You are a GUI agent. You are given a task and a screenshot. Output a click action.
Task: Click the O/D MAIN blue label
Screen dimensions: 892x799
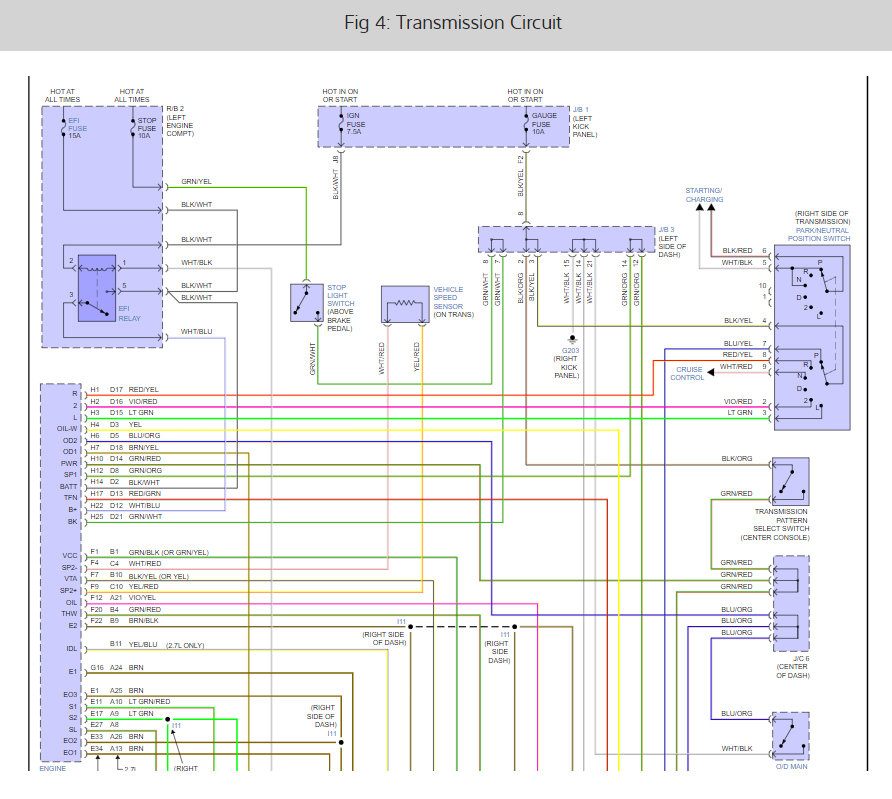(x=791, y=767)
